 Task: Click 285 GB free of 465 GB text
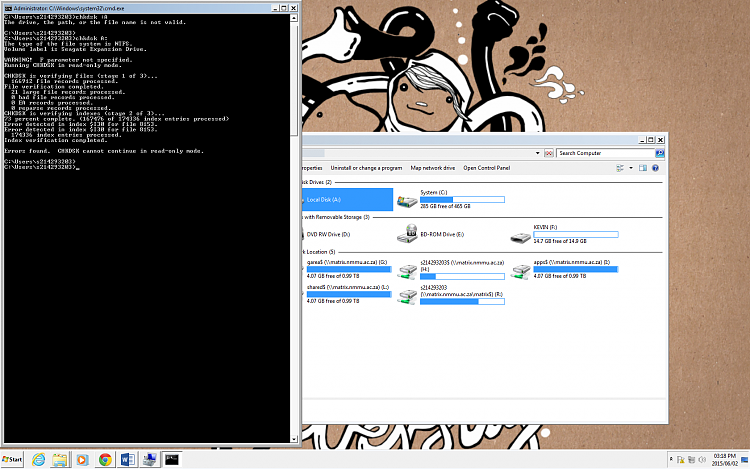point(445,206)
